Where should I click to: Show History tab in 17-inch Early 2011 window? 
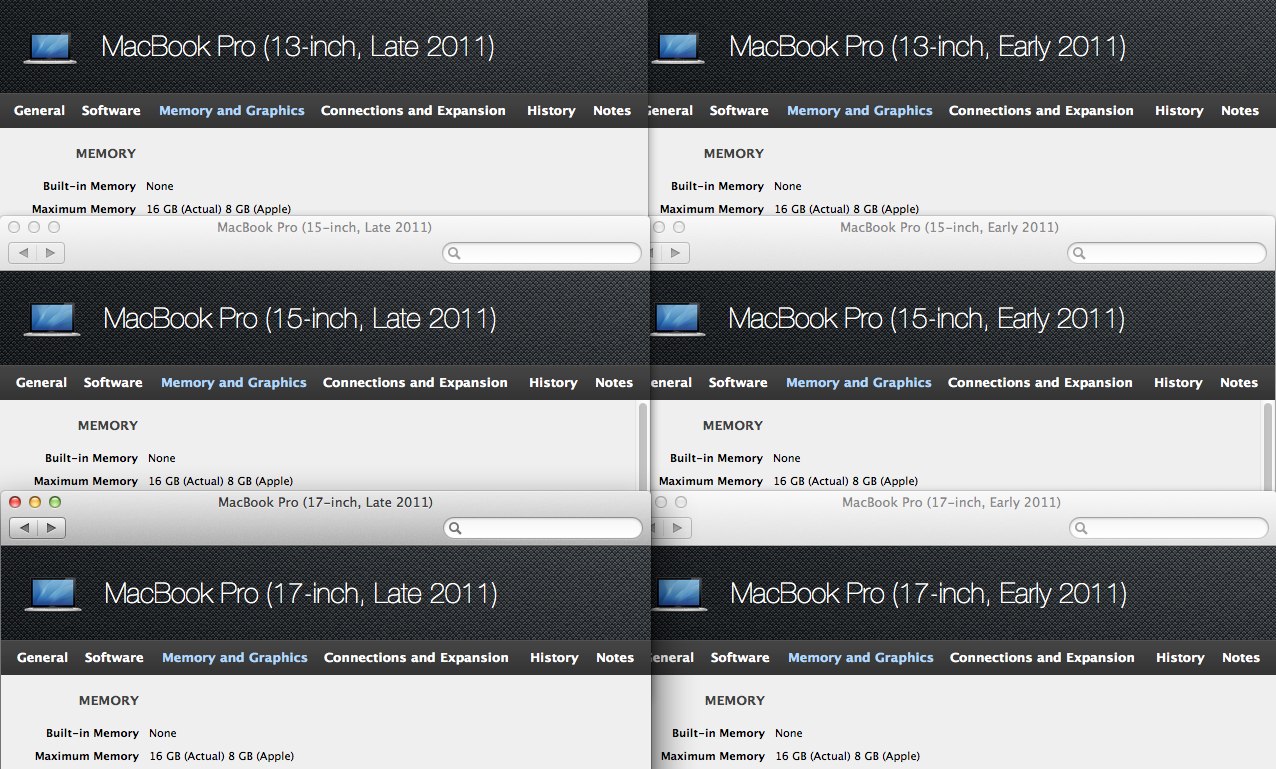pyautogui.click(x=1180, y=658)
